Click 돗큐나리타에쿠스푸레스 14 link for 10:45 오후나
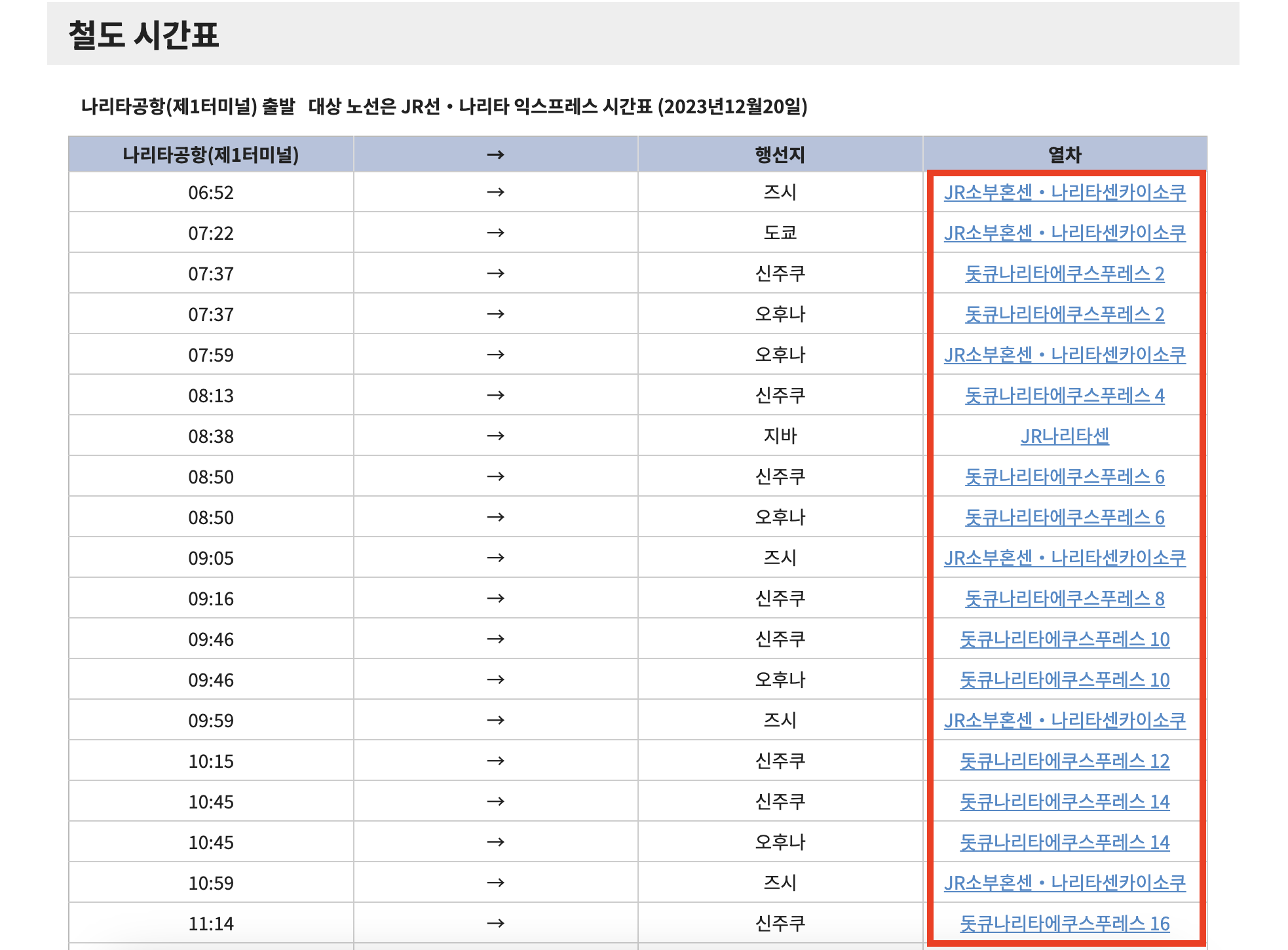The height and width of the screenshot is (950, 1288). (1065, 843)
